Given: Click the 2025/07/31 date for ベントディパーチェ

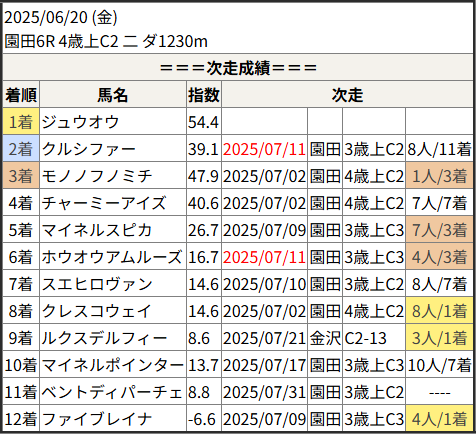Looking at the screenshot, I should [x=264, y=392].
